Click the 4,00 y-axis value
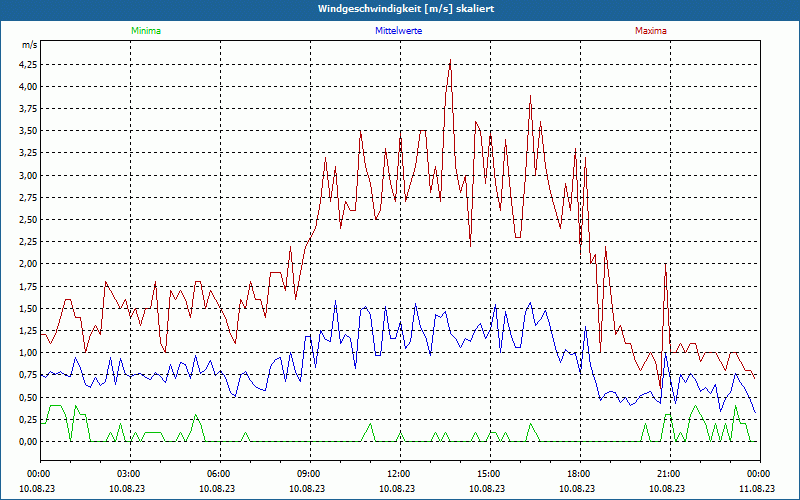Viewport: 800px width, 500px height. [28, 87]
